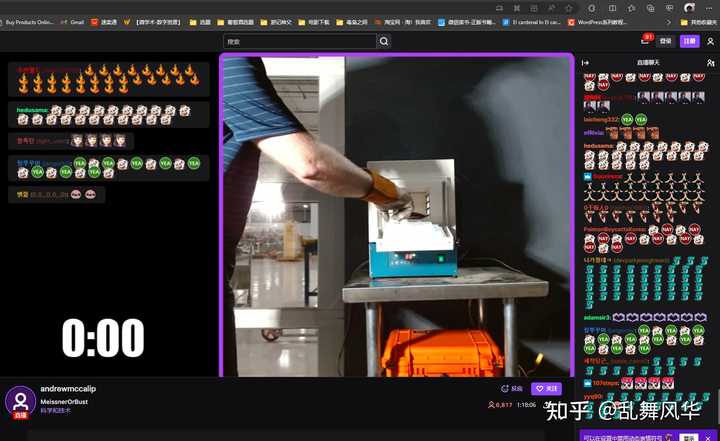
Task: Open the other bookmarks folder at bar end
Action: pyautogui.click(x=699, y=22)
